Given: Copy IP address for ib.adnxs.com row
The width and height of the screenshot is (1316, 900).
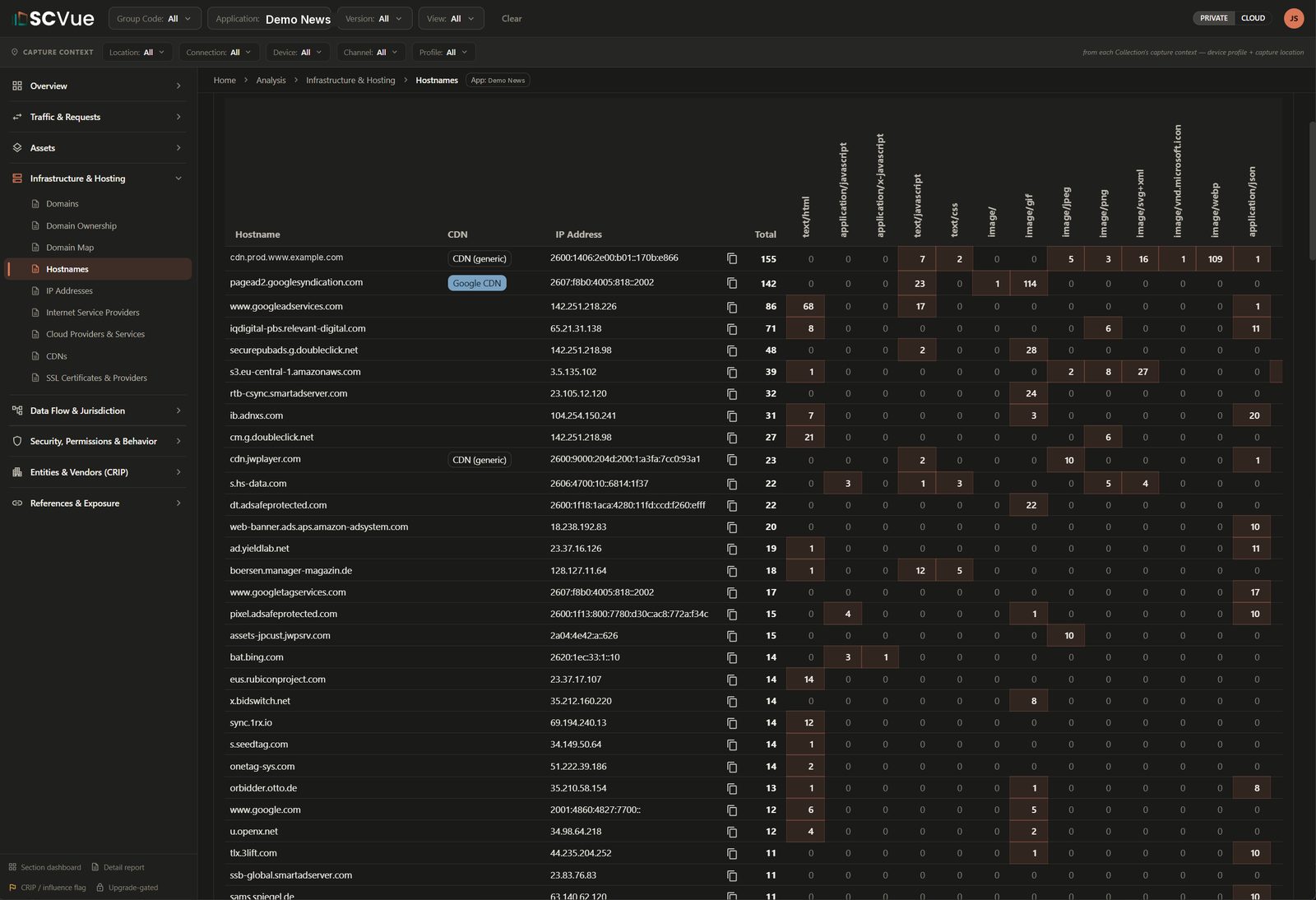Looking at the screenshot, I should (732, 416).
